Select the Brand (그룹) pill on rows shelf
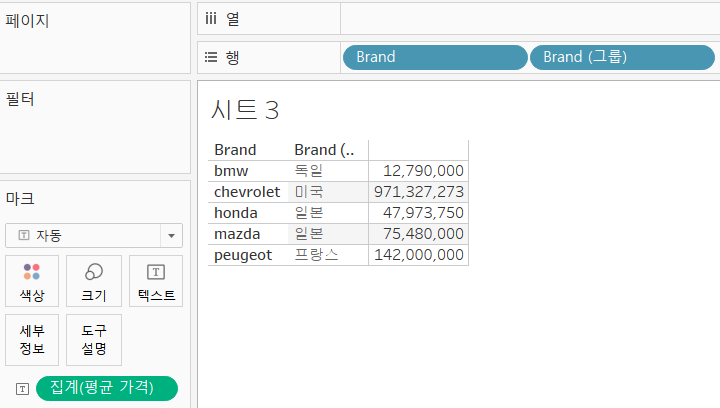 click(x=622, y=57)
